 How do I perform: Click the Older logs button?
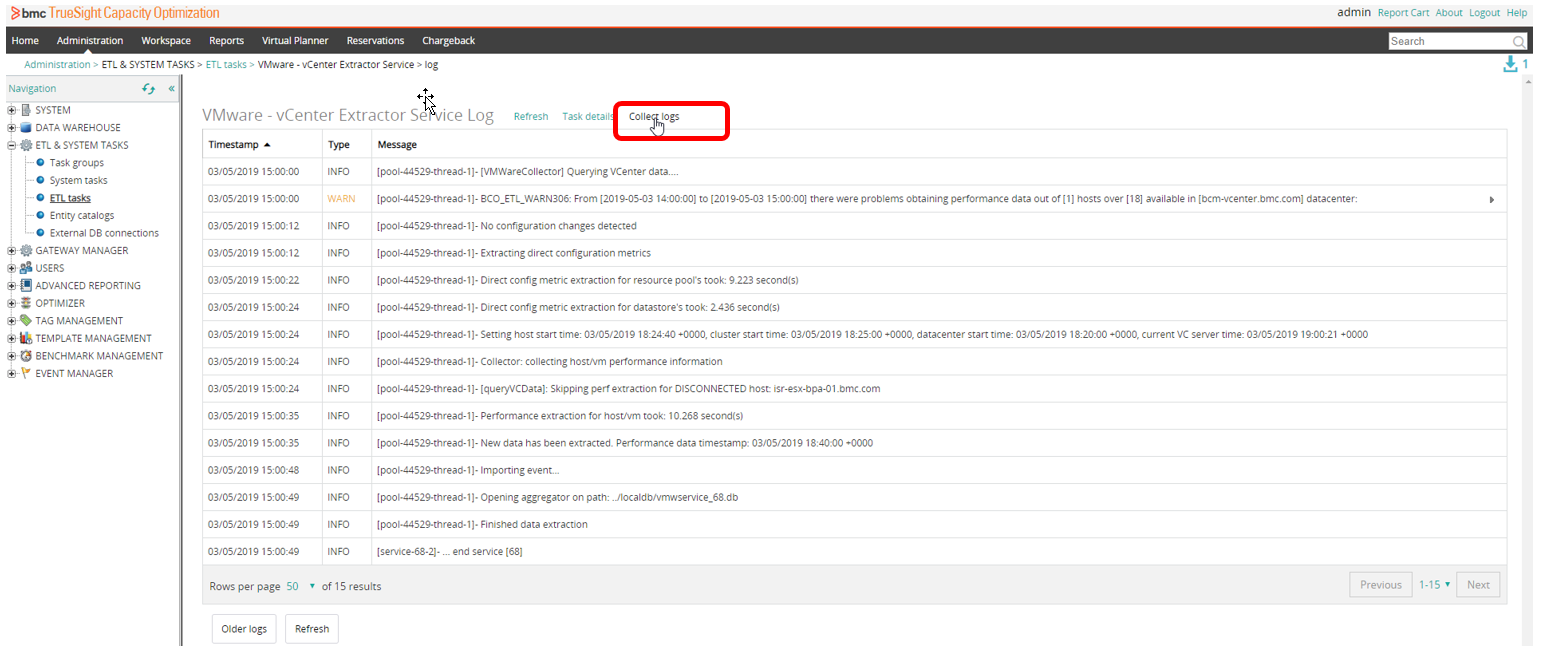[244, 629]
